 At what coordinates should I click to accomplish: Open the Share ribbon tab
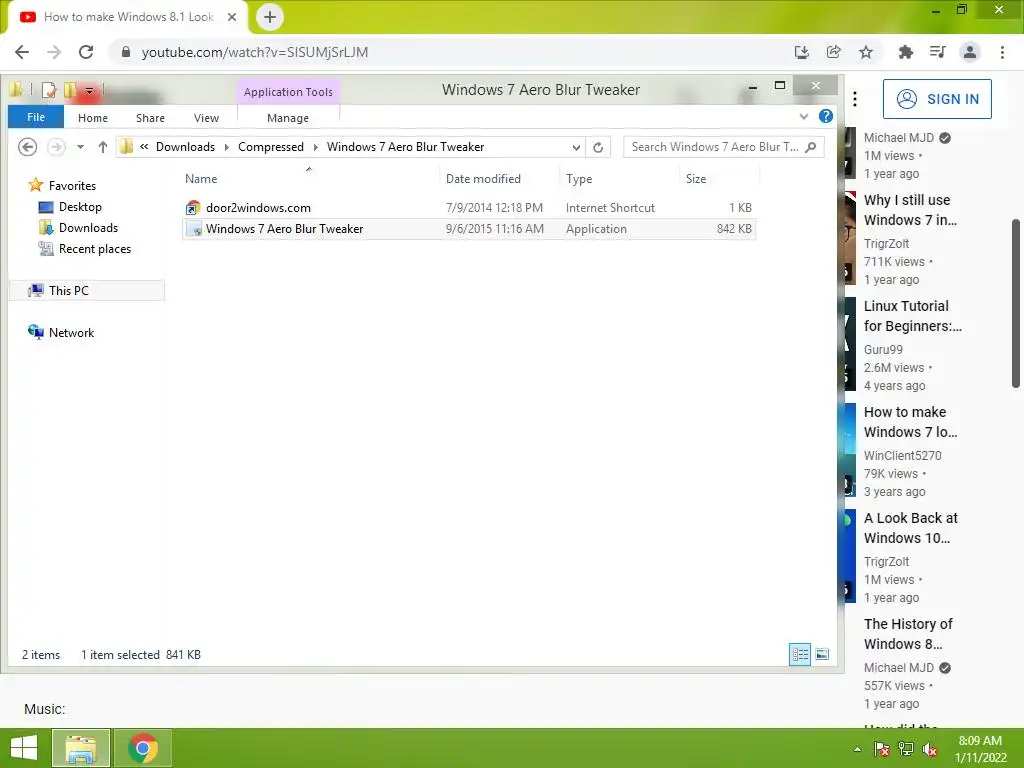150,118
